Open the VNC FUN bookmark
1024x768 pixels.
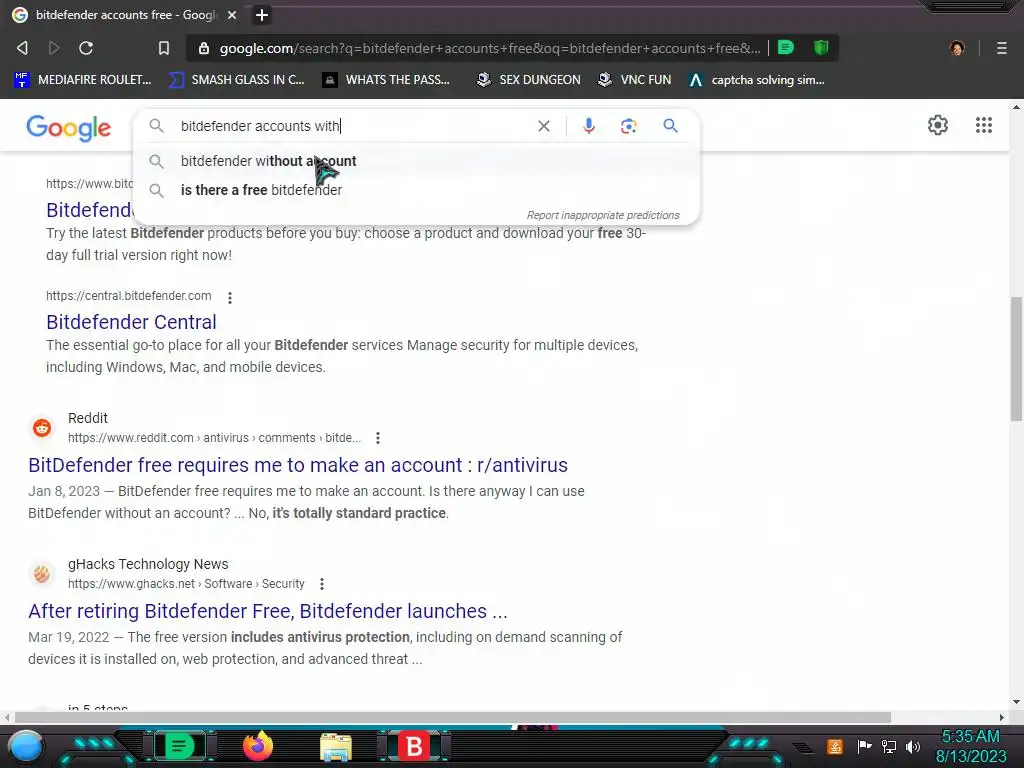click(x=634, y=80)
